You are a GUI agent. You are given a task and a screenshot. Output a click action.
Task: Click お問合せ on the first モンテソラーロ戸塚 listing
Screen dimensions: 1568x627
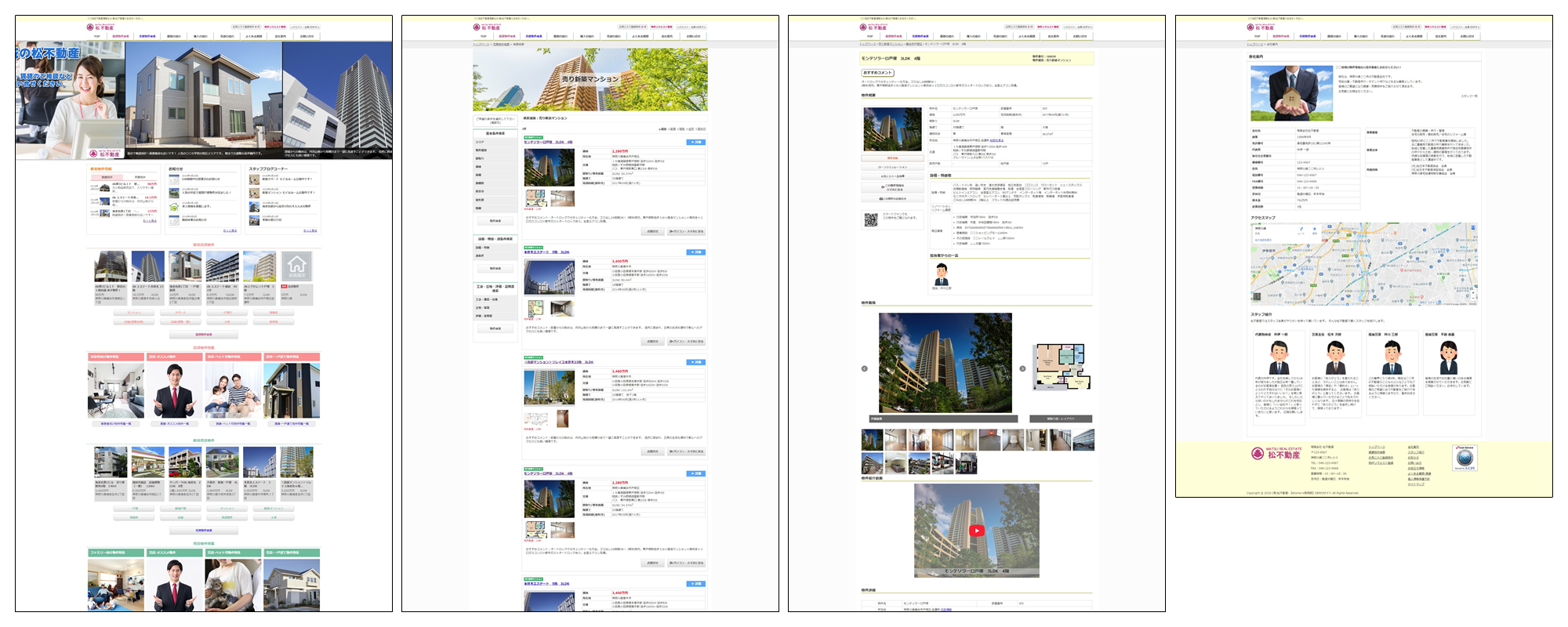tap(653, 231)
